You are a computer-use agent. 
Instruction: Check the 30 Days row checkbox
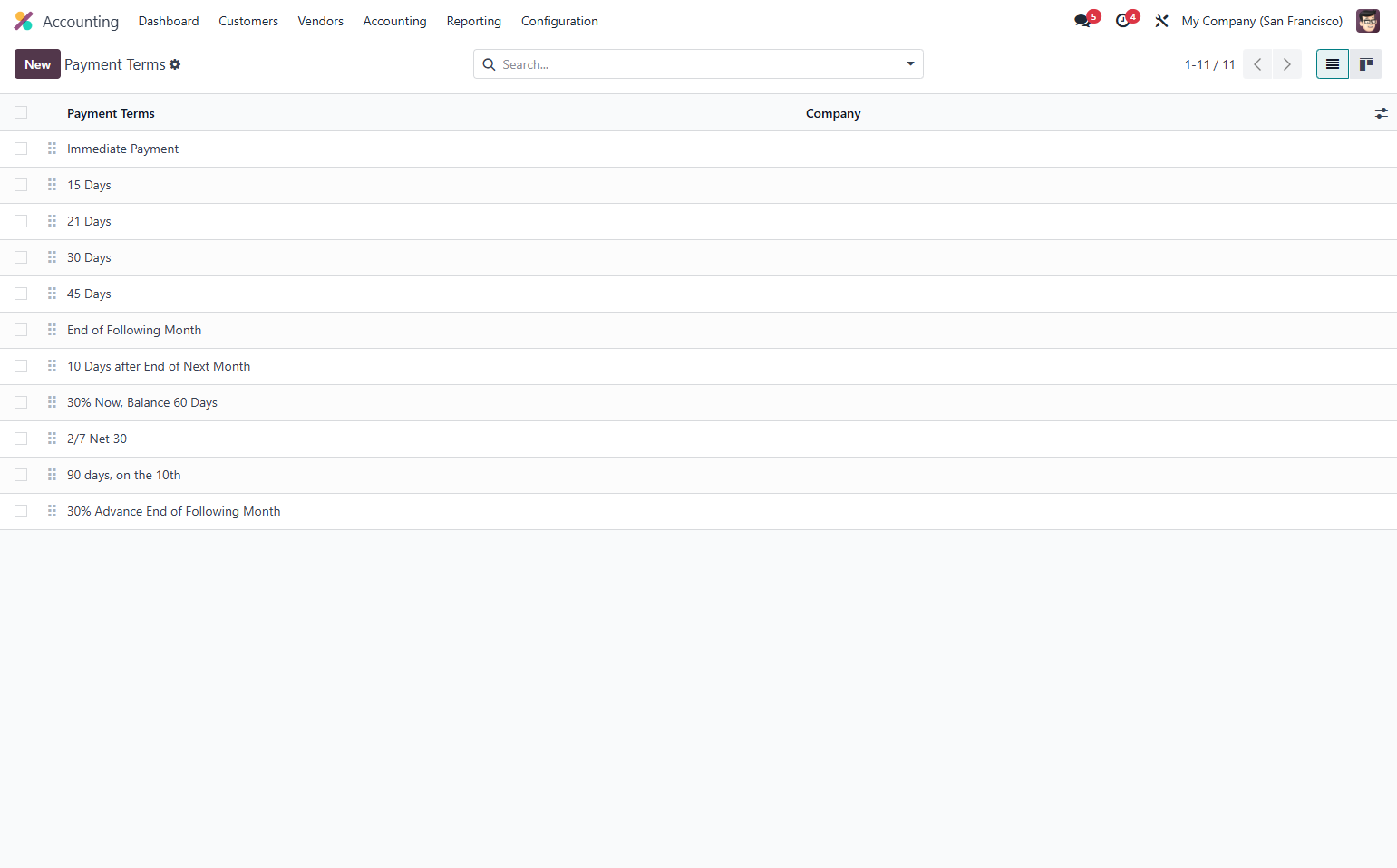(21, 257)
